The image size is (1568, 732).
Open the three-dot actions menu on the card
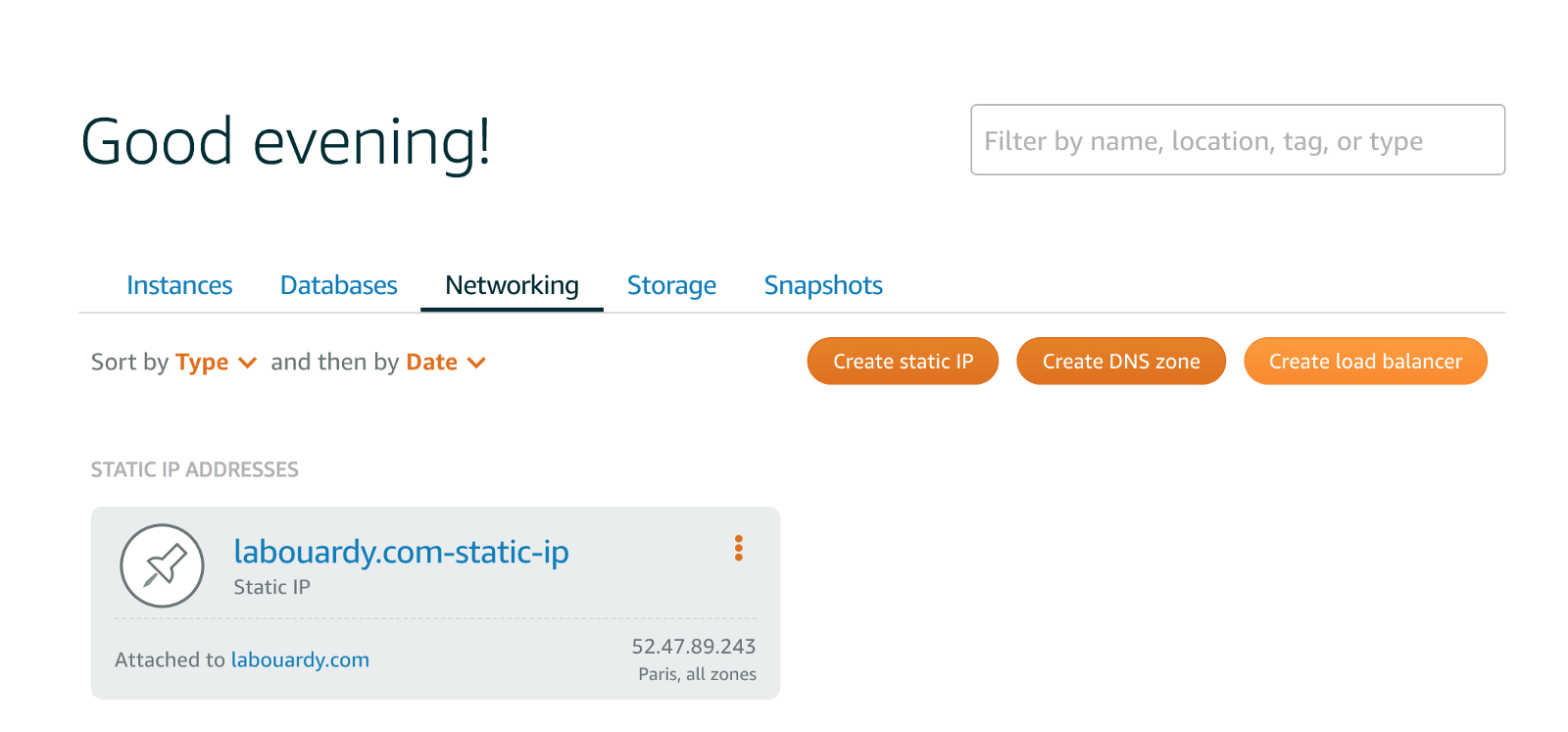point(739,548)
